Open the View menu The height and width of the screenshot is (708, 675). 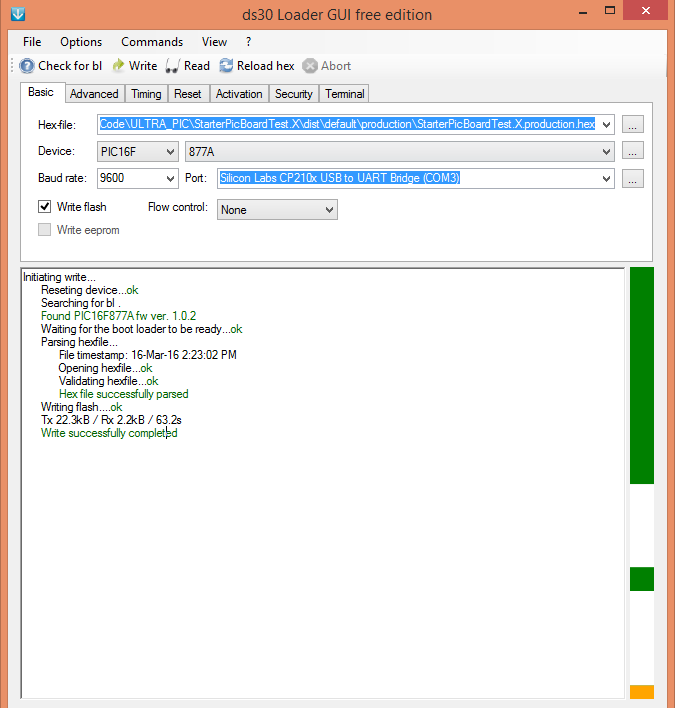[214, 42]
